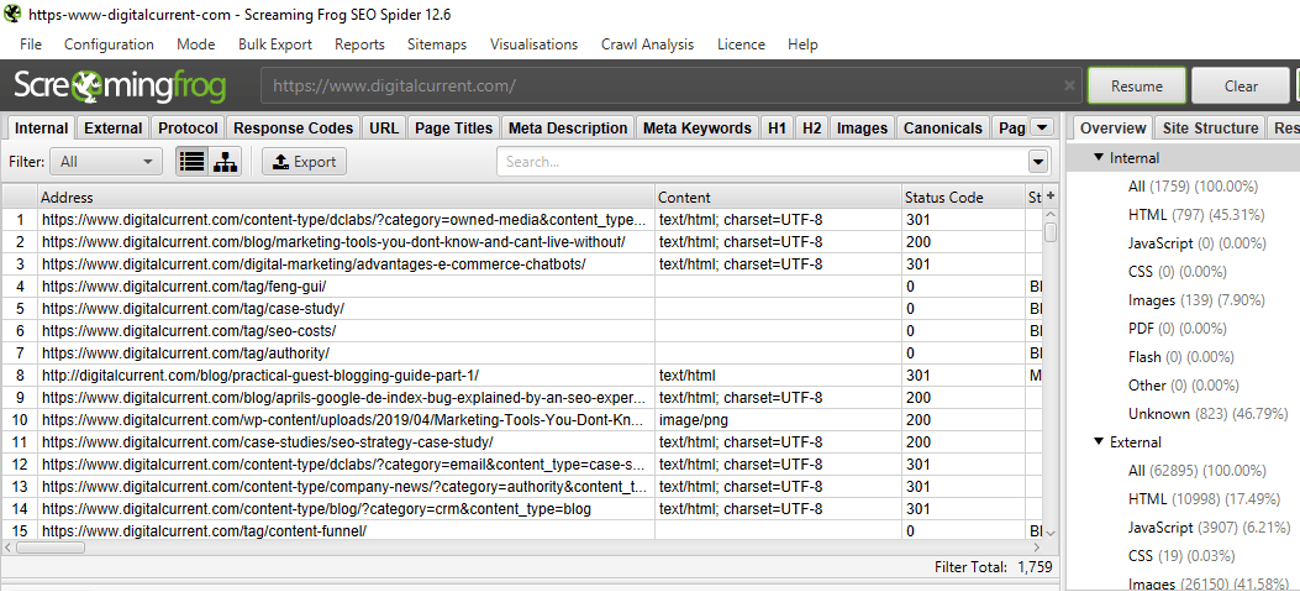Screen dimensions: 1300x591
Task: Clear the URL with the X icon
Action: 1070,86
